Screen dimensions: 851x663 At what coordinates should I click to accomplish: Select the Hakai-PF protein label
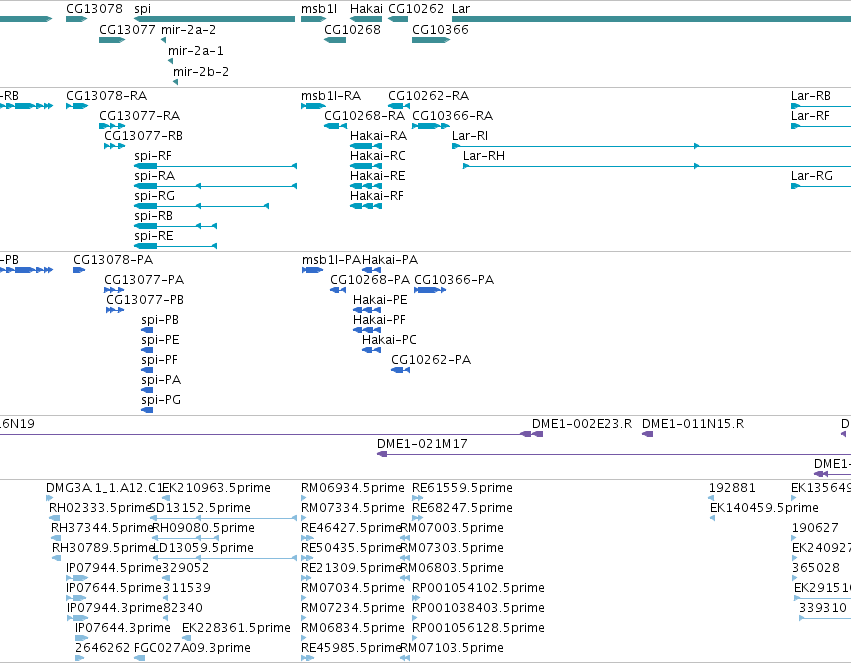pyautogui.click(x=379, y=320)
